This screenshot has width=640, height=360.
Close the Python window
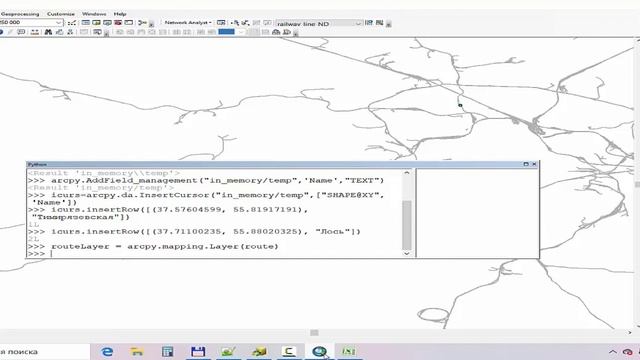534,164
